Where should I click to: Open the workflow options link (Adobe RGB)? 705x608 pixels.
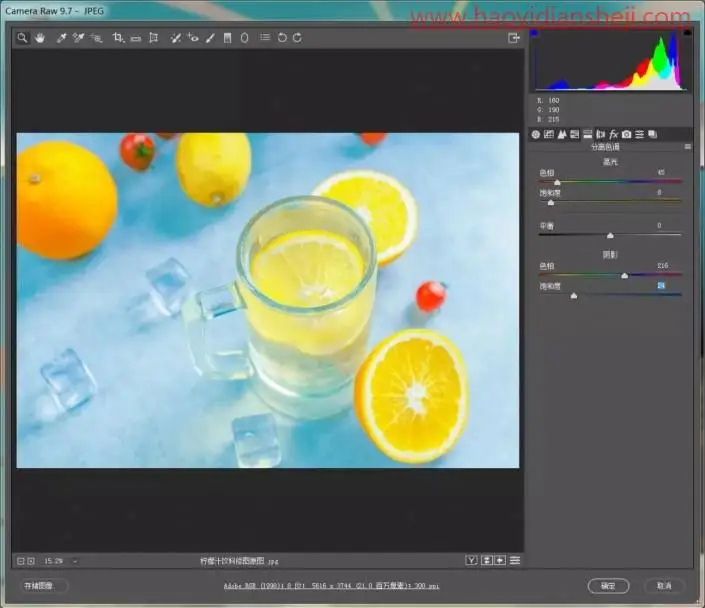pos(331,586)
